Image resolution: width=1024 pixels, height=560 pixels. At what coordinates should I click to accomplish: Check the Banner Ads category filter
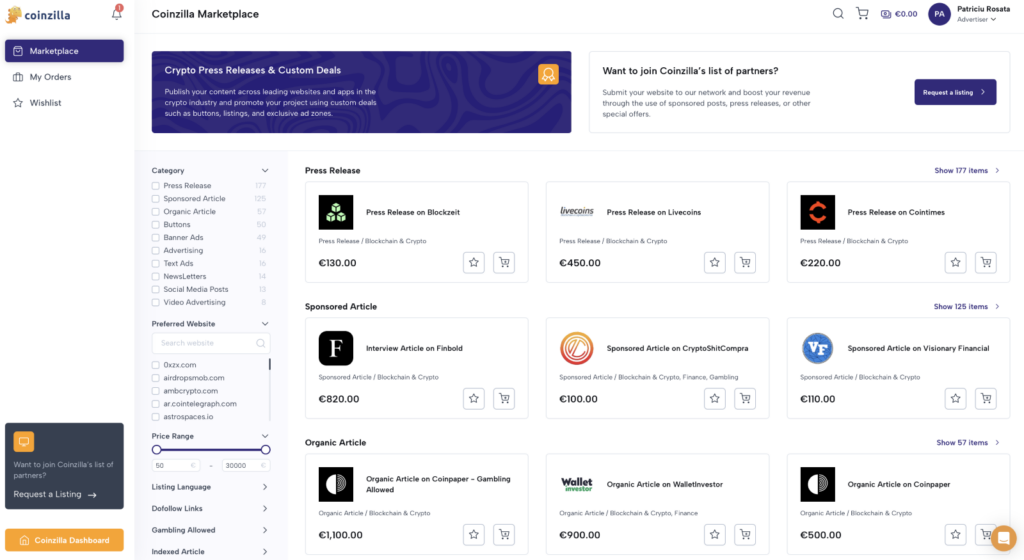click(155, 238)
